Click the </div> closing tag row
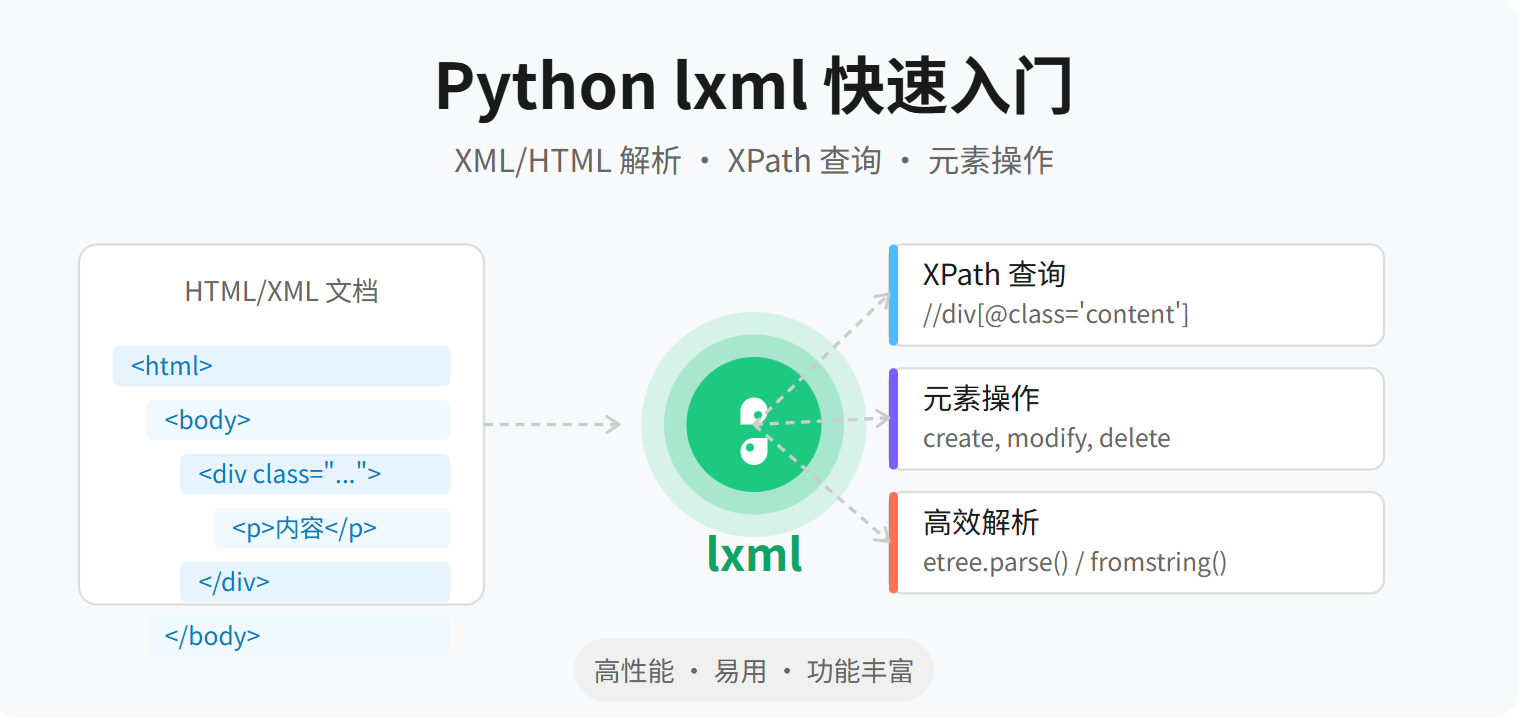Viewport: 1520px width, 720px height. 315,582
